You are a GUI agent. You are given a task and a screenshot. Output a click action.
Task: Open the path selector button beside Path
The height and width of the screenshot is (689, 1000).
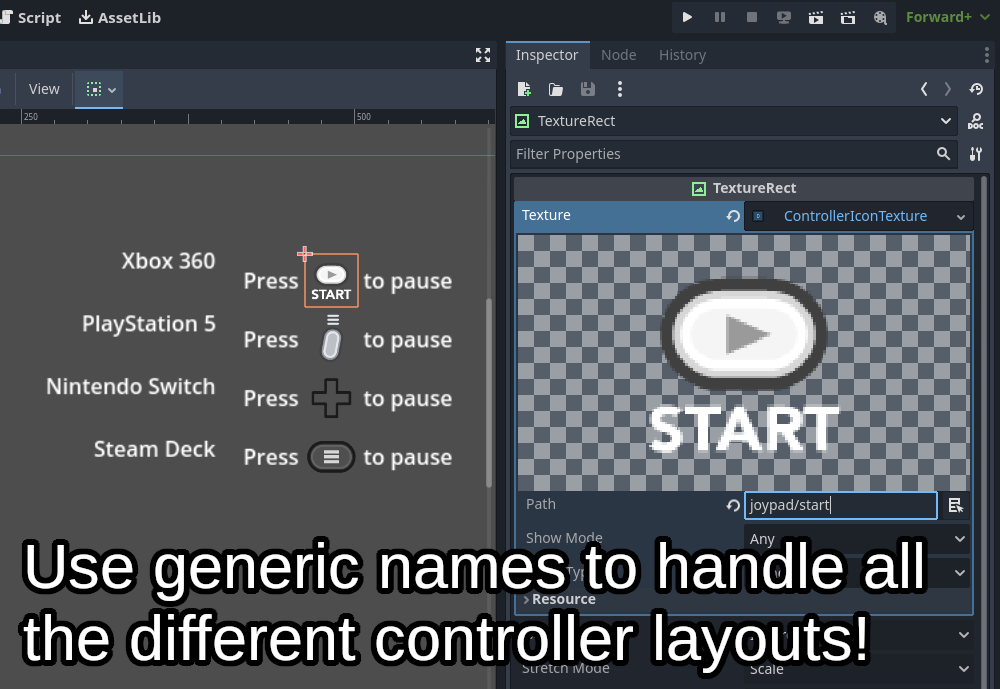(955, 506)
